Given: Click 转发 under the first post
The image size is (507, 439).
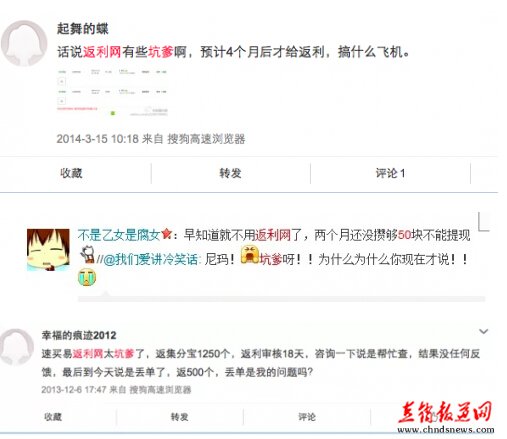Looking at the screenshot, I should point(230,173).
